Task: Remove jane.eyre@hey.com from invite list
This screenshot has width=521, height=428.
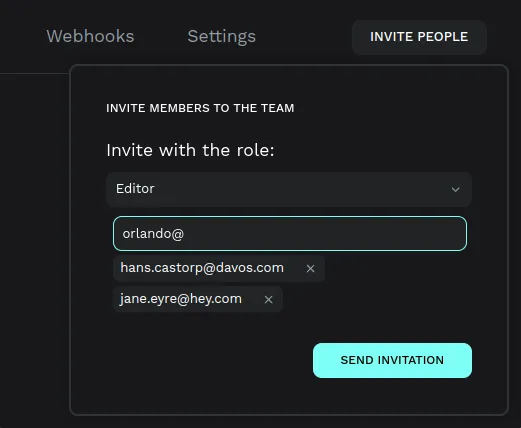Action: [268, 300]
